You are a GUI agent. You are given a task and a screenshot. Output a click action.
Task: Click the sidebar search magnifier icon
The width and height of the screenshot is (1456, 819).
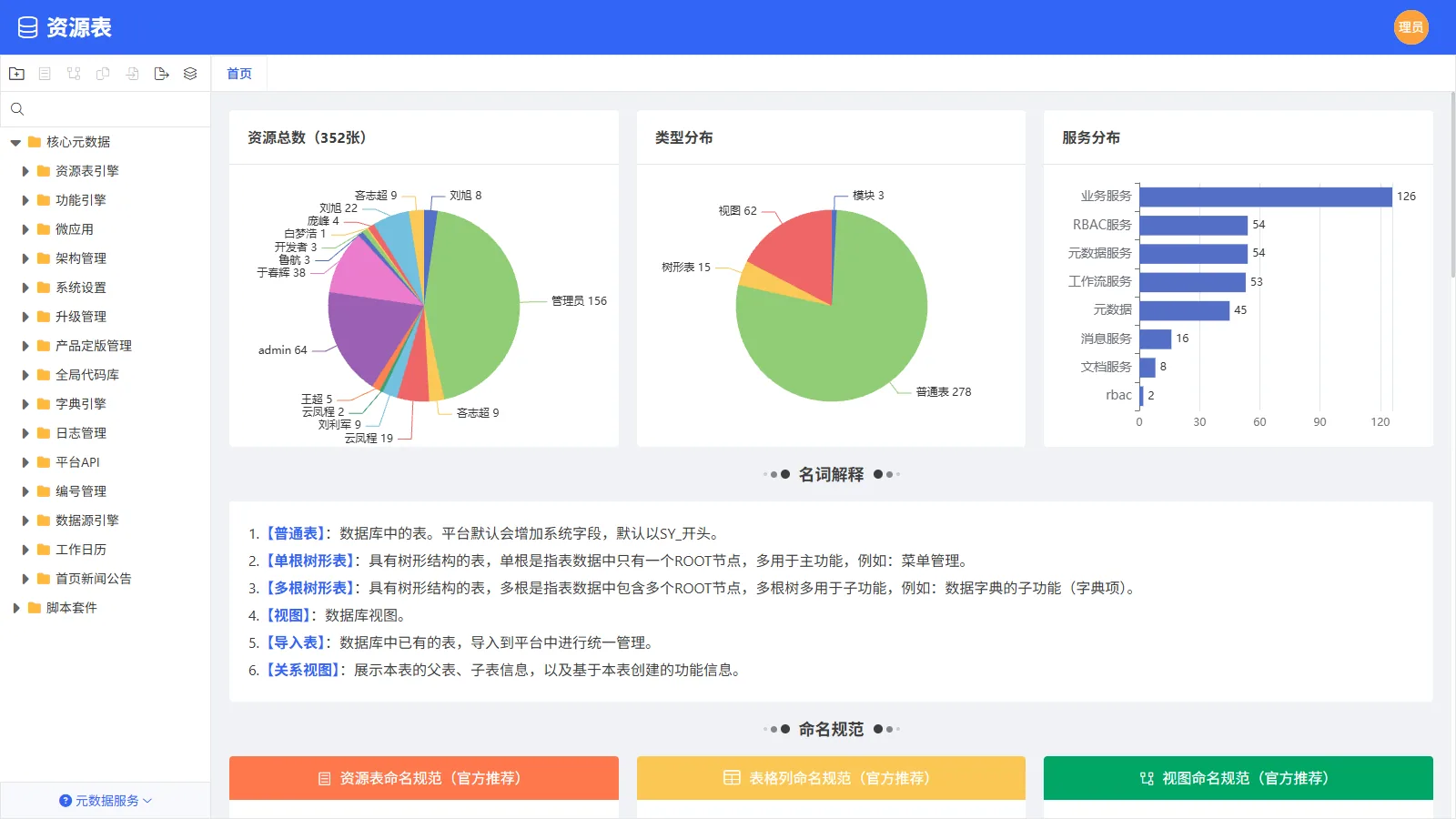17,109
